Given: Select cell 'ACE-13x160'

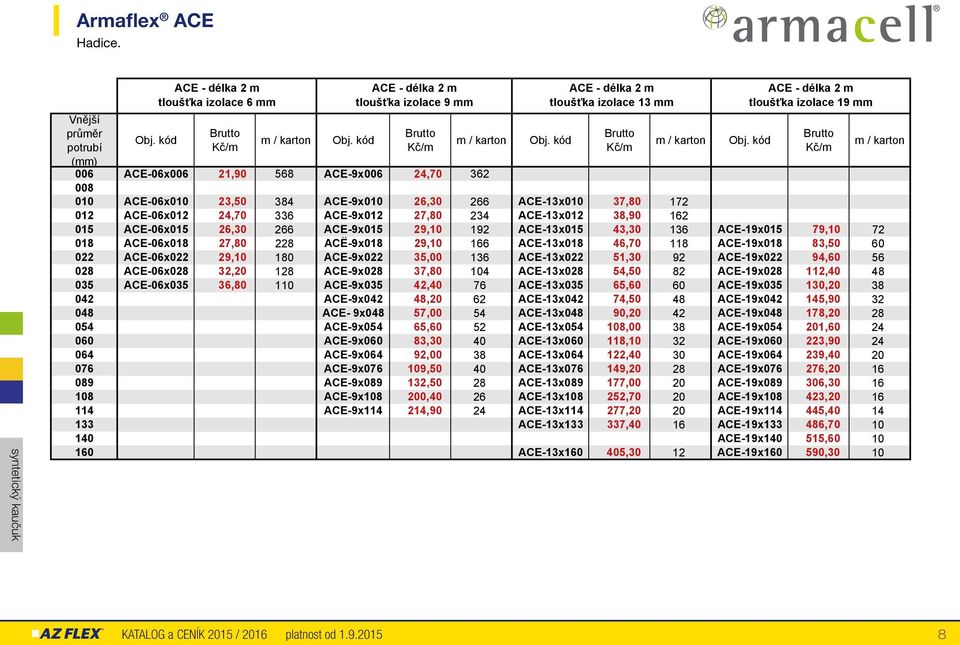Looking at the screenshot, I should point(550,452).
